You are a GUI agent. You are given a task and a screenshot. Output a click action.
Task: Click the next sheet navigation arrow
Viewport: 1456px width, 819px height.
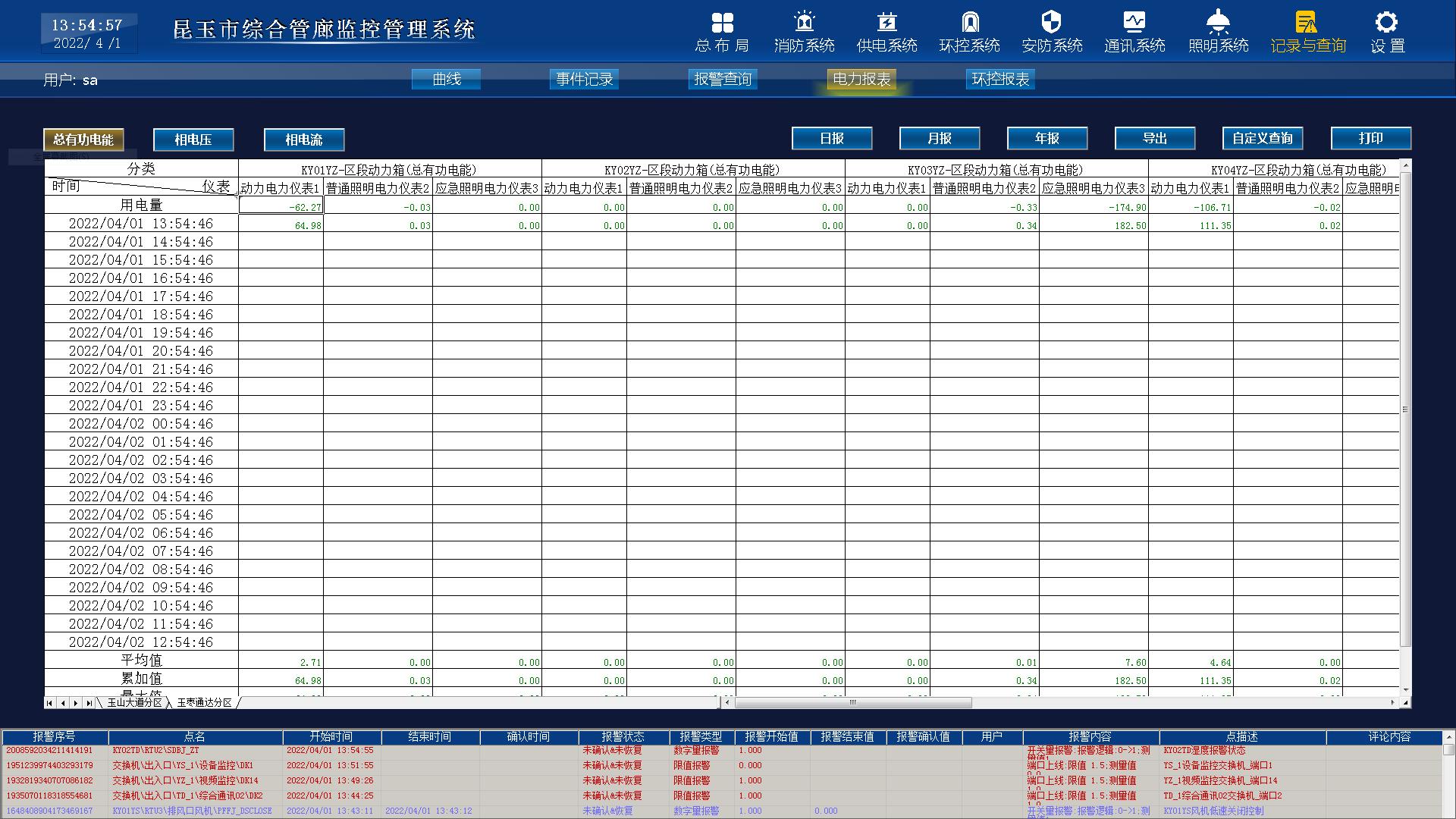coord(76,703)
